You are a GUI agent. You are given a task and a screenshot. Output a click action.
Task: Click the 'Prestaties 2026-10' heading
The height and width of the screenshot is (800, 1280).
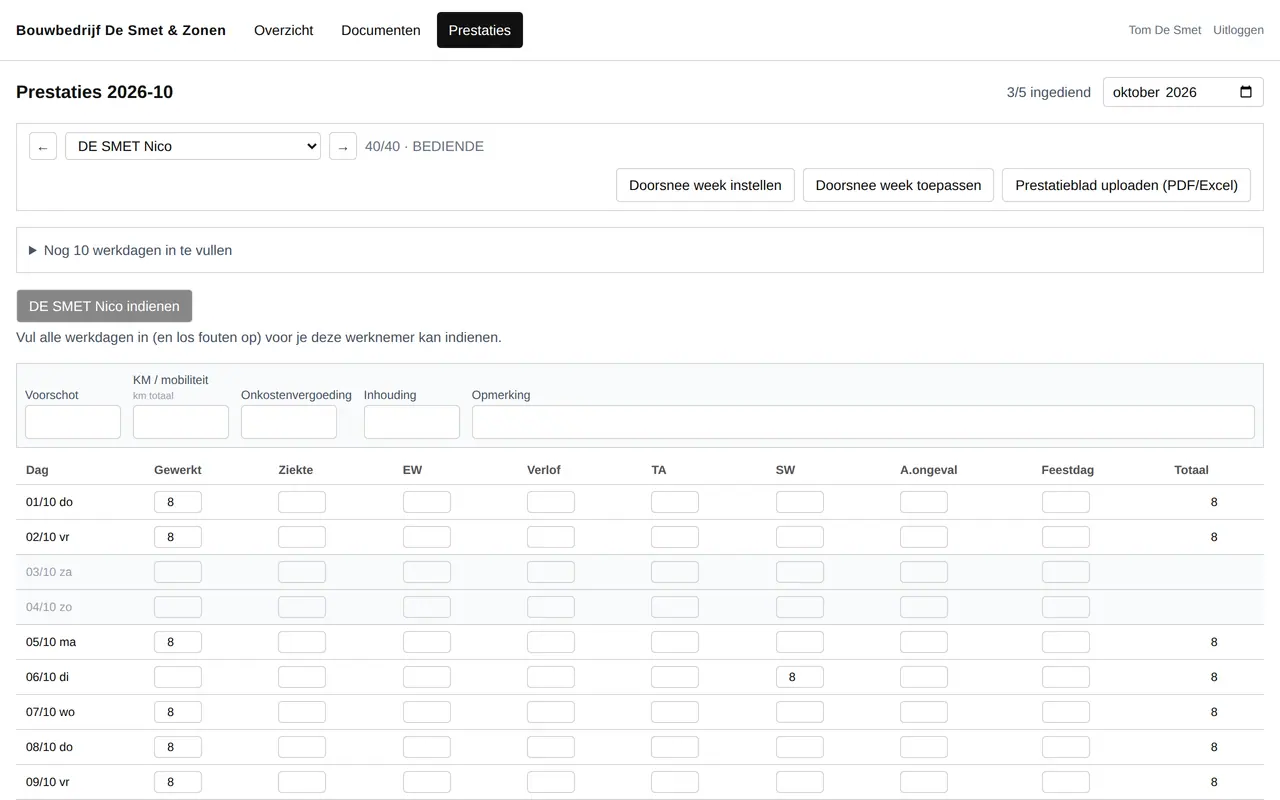95,92
